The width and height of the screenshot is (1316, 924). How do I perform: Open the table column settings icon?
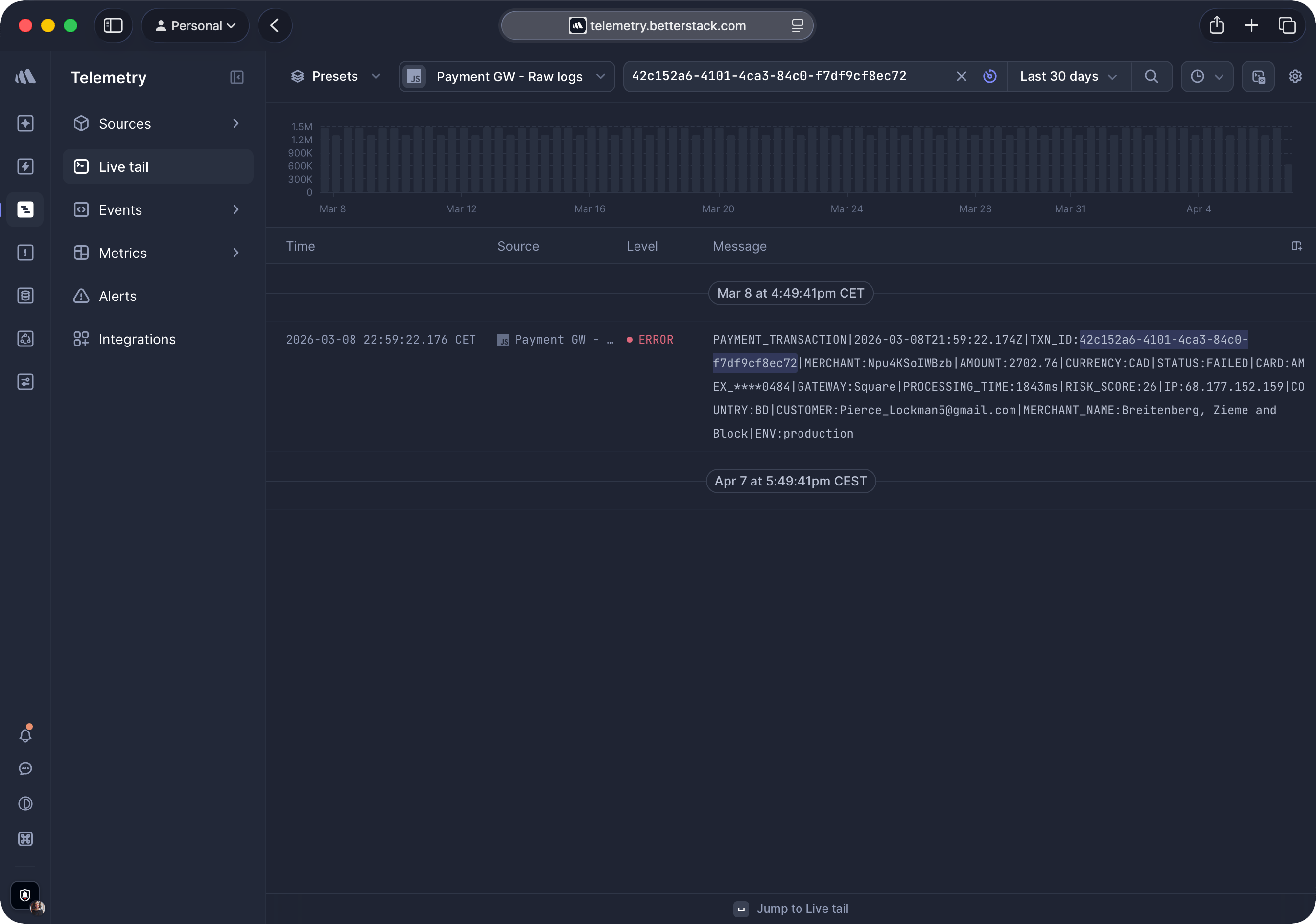click(1297, 246)
